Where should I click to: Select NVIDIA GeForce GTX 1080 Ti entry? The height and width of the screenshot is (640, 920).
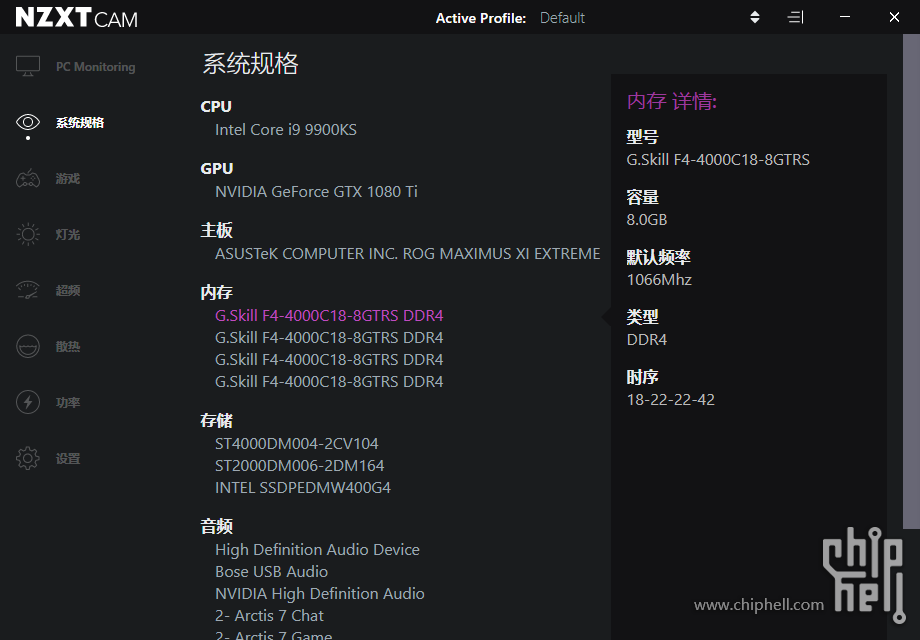click(316, 192)
